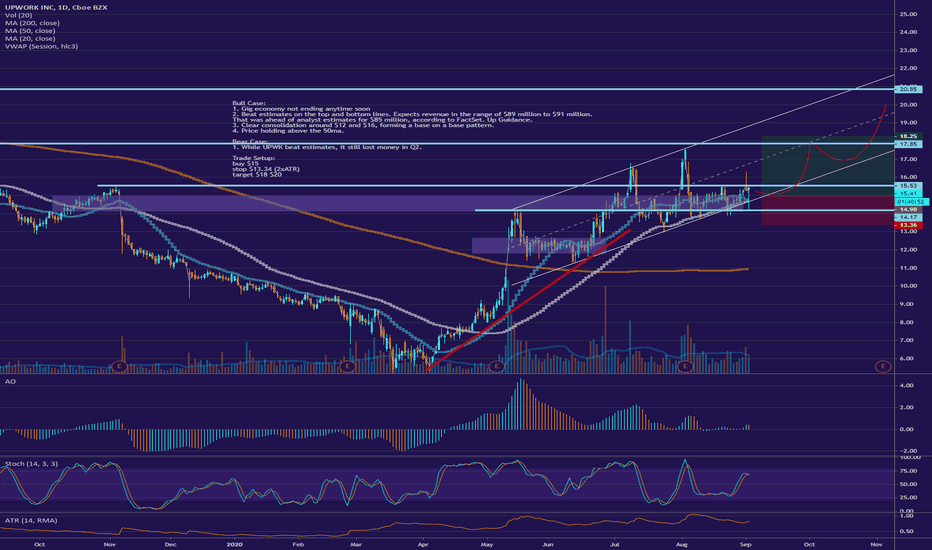Open the earnings marker in early May
This screenshot has width=932, height=550.
coord(496,366)
